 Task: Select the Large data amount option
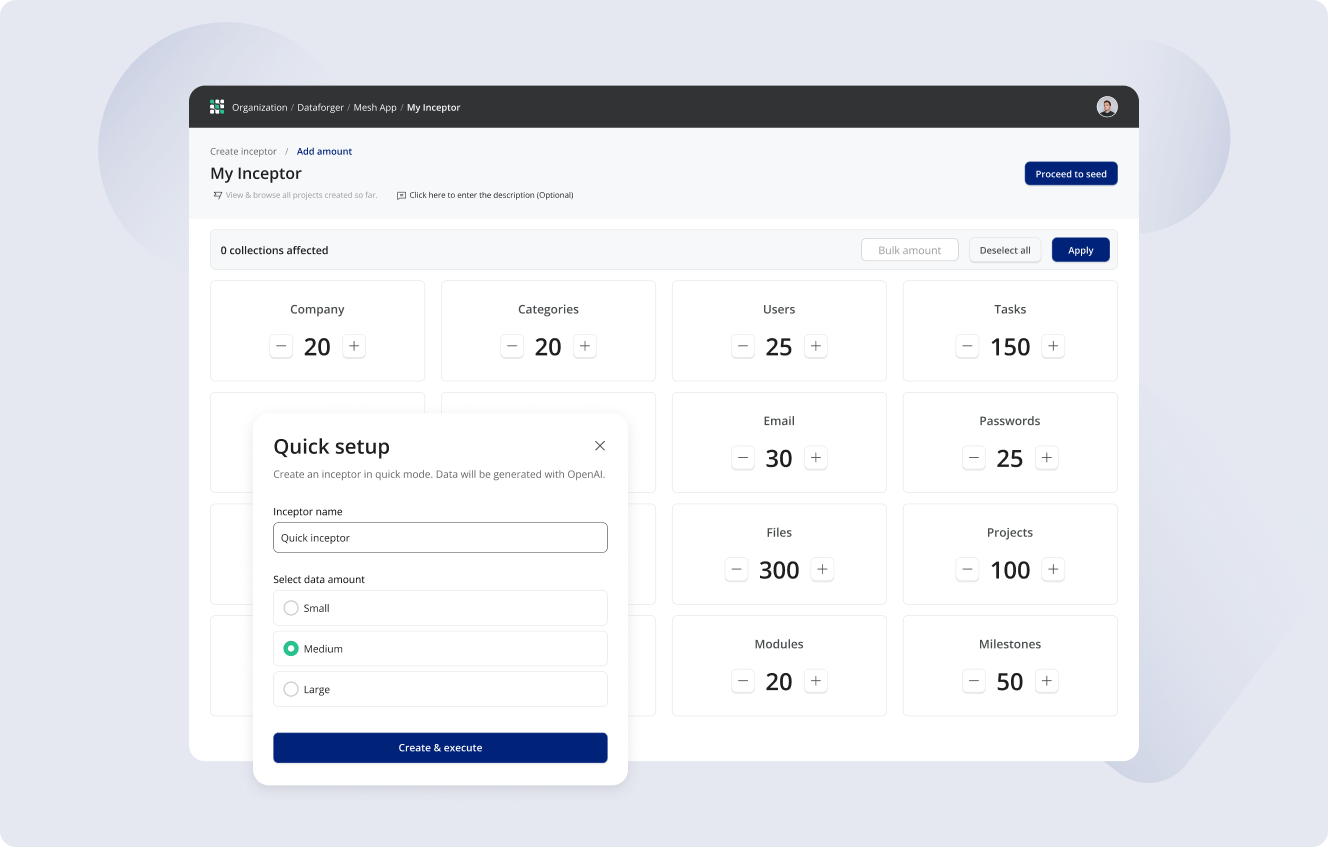(291, 690)
